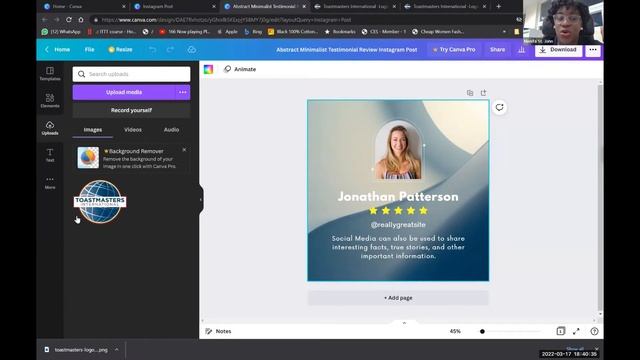This screenshot has height=360, width=640.
Task: Click the Record yourself button
Action: pyautogui.click(x=131, y=110)
